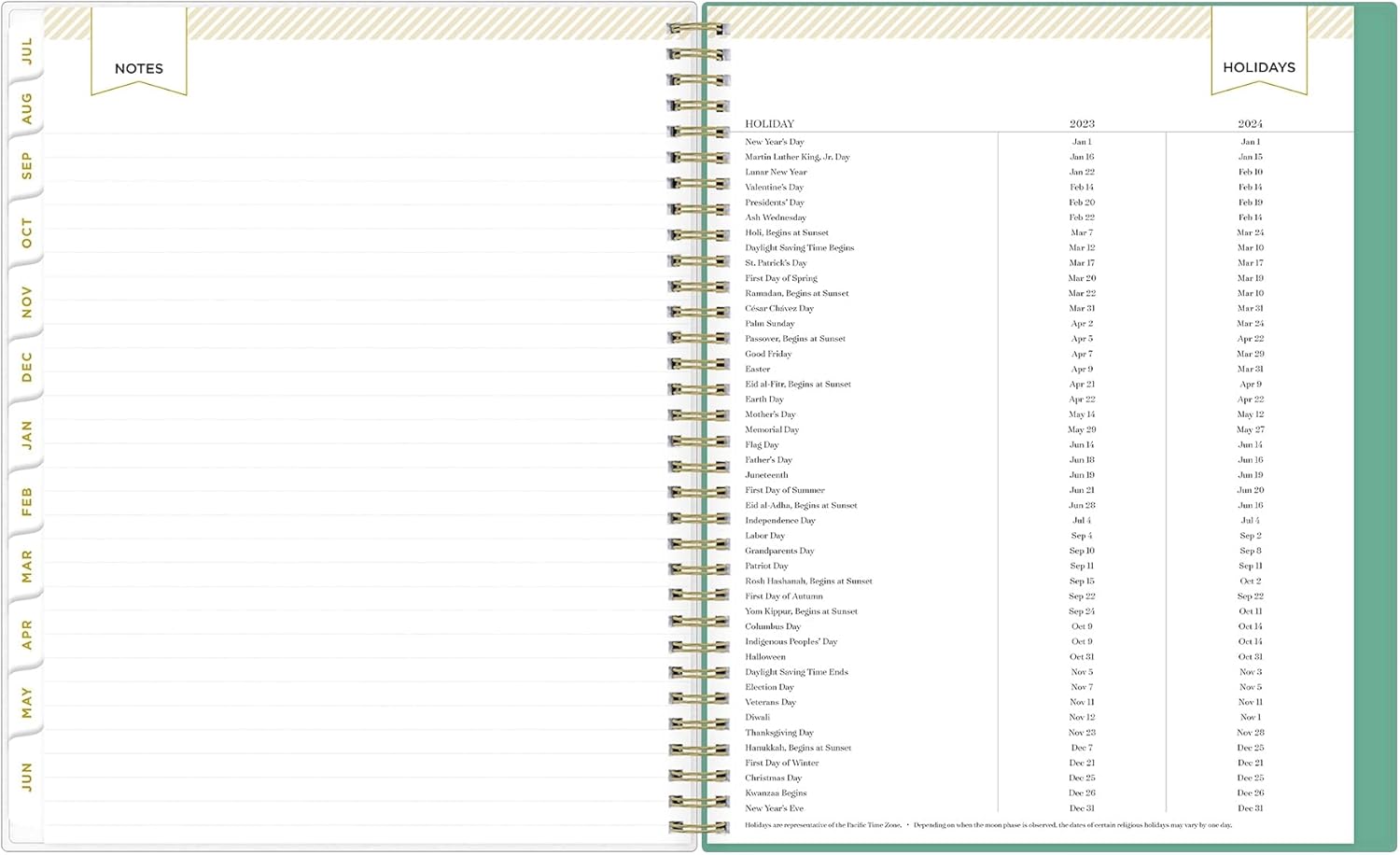Switch to the AUG month tab
1400x855 pixels.
tap(26, 108)
